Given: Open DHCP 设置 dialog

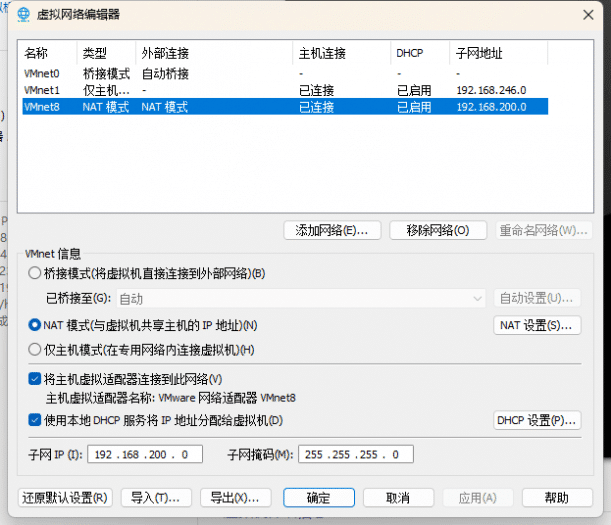Looking at the screenshot, I should (537, 420).
